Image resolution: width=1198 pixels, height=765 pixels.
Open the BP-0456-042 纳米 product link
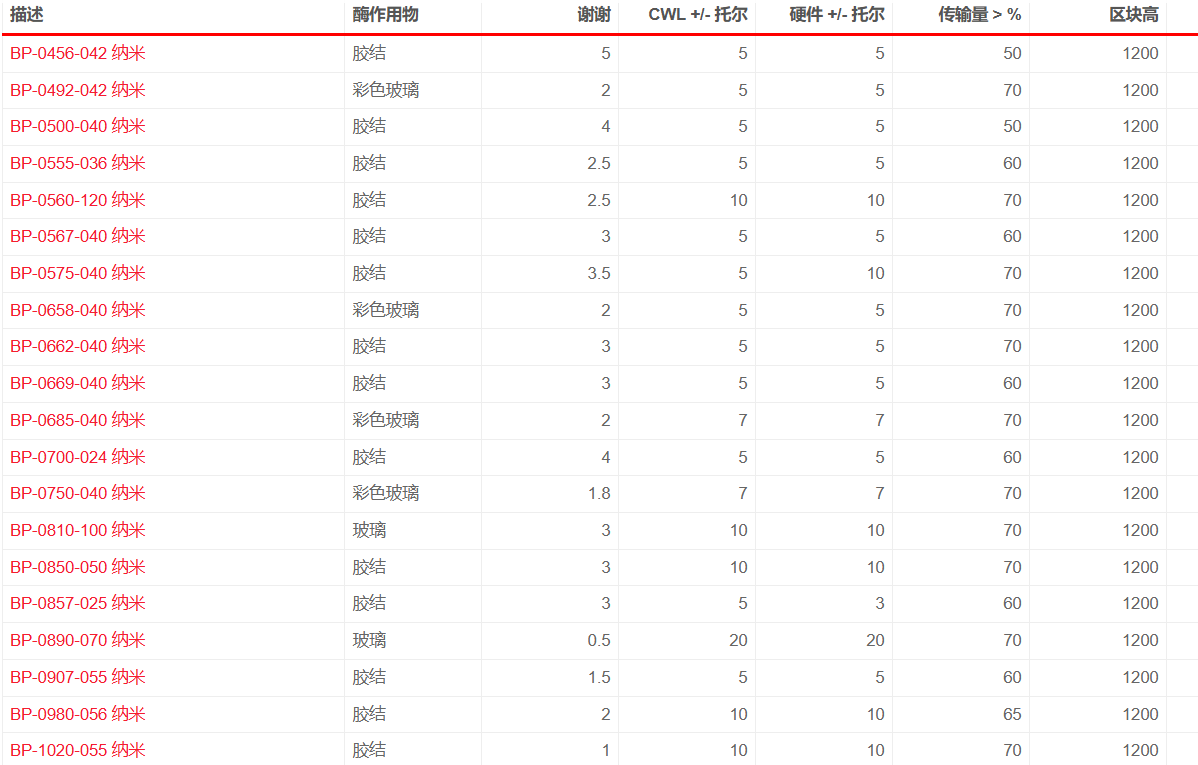tap(77, 53)
